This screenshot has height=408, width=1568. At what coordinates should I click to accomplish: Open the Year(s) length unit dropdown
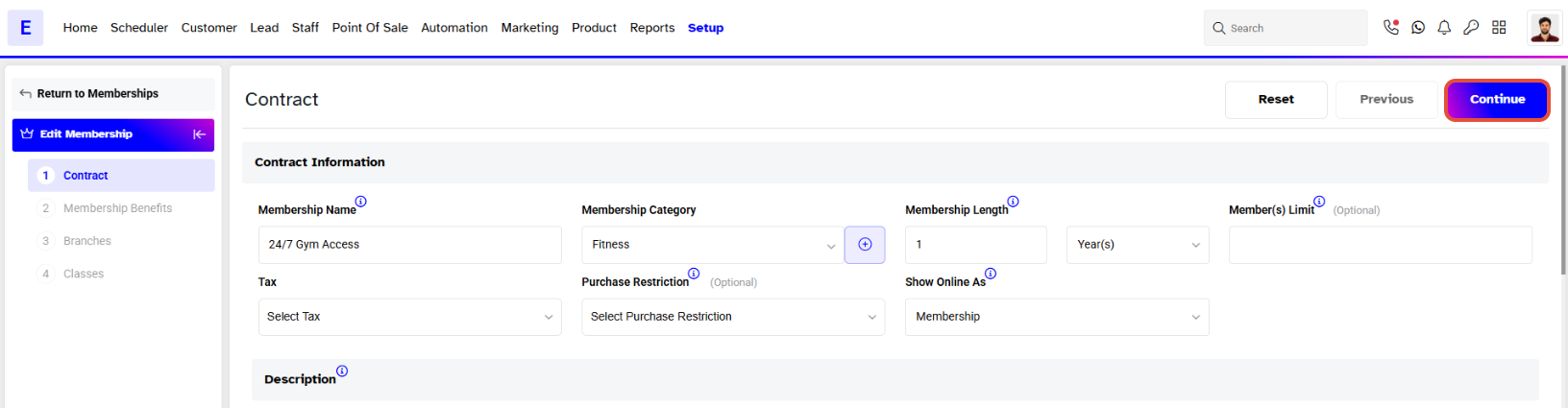click(1138, 245)
